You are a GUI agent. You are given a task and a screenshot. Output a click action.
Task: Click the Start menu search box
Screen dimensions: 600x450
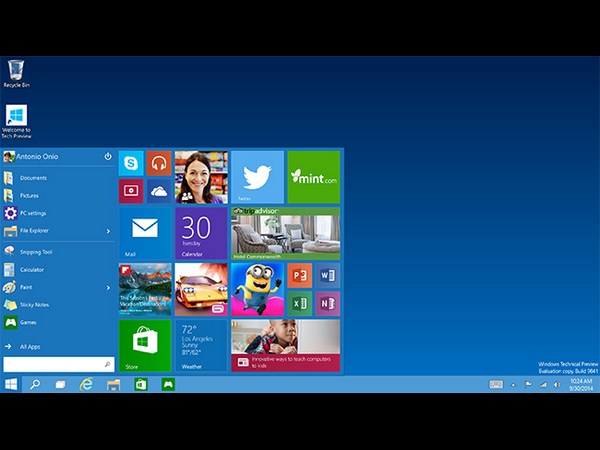click(58, 365)
